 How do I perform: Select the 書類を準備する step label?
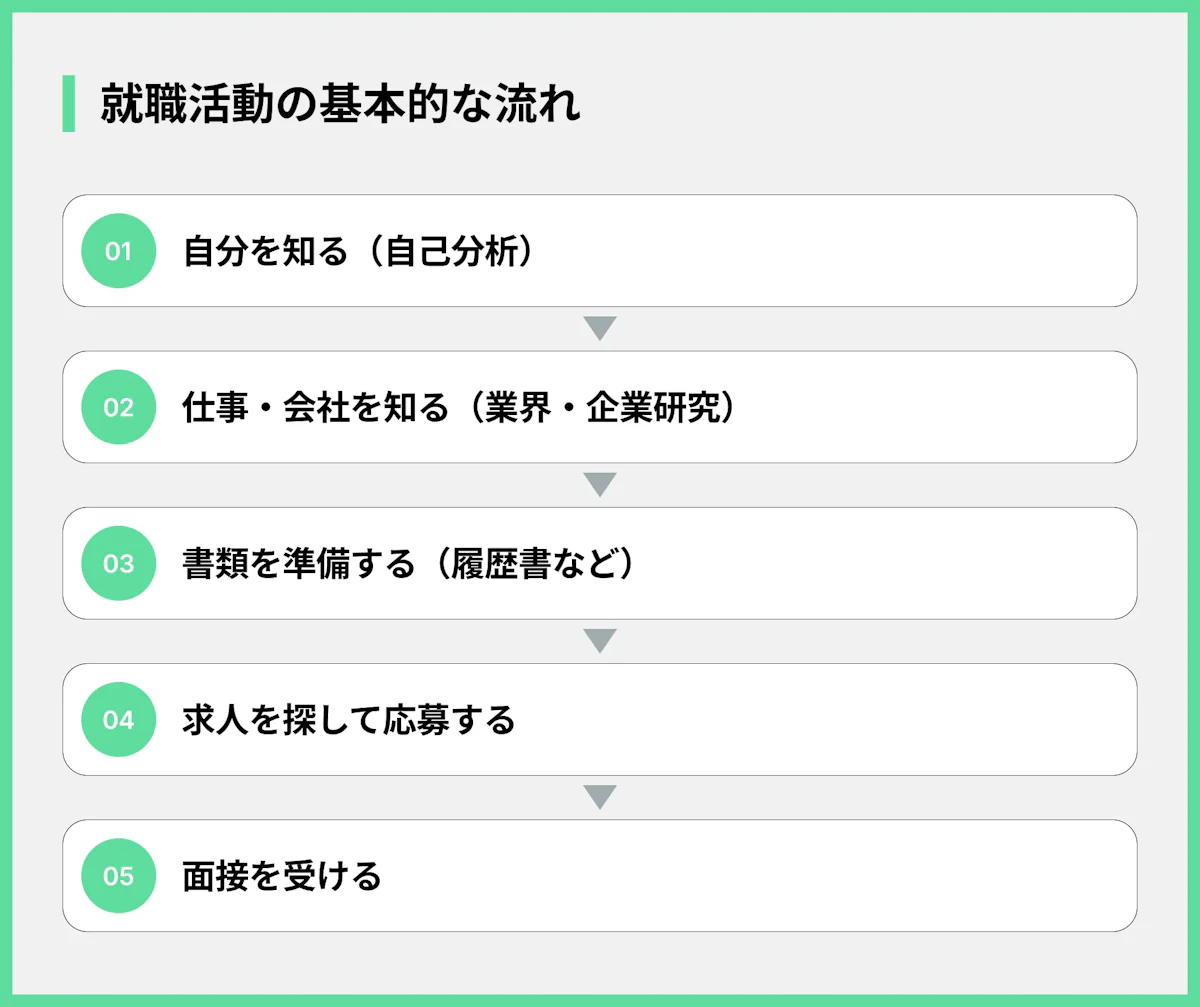pyautogui.click(x=298, y=563)
